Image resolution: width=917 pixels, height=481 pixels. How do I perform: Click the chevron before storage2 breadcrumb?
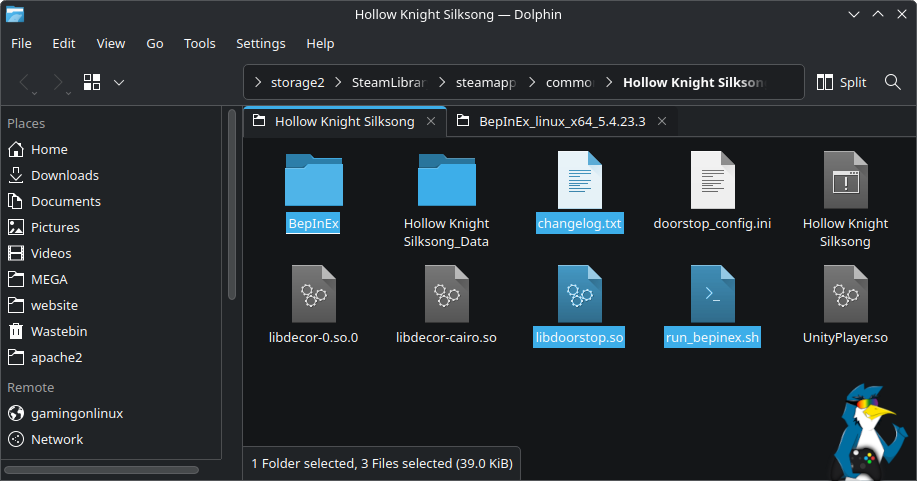[x=258, y=83]
